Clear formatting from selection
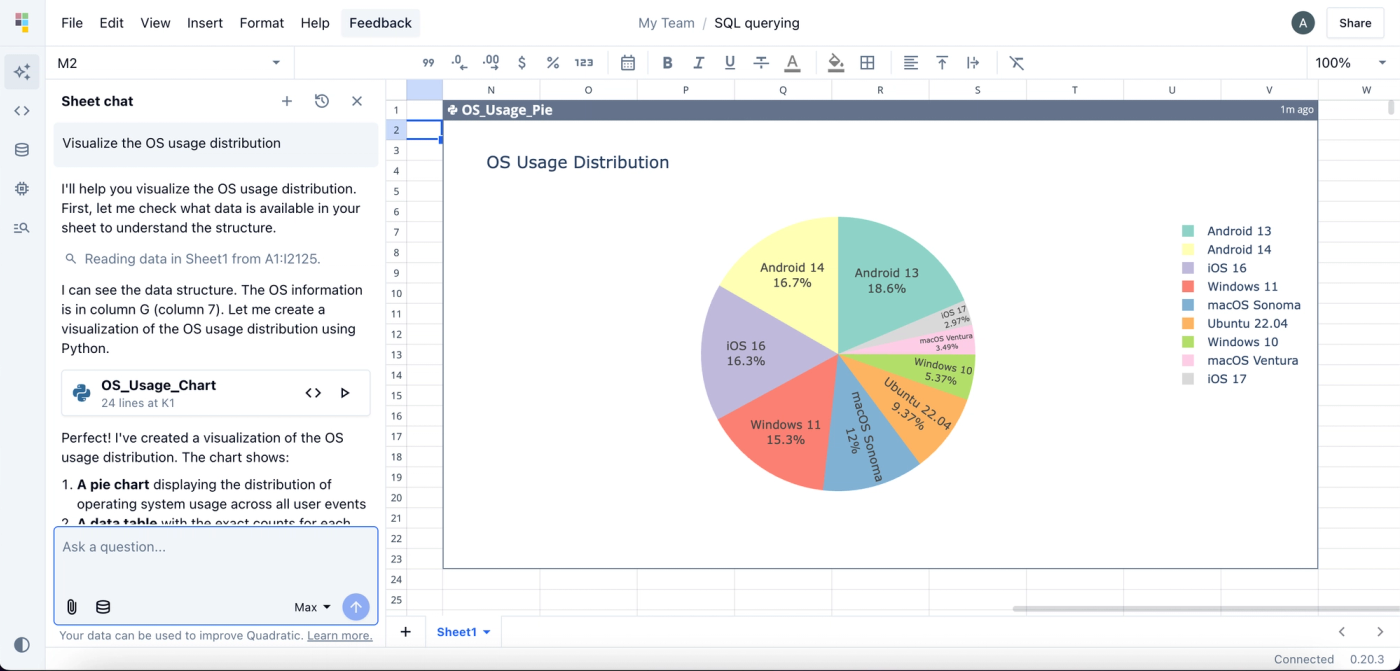The height and width of the screenshot is (671, 1400). 1017,63
